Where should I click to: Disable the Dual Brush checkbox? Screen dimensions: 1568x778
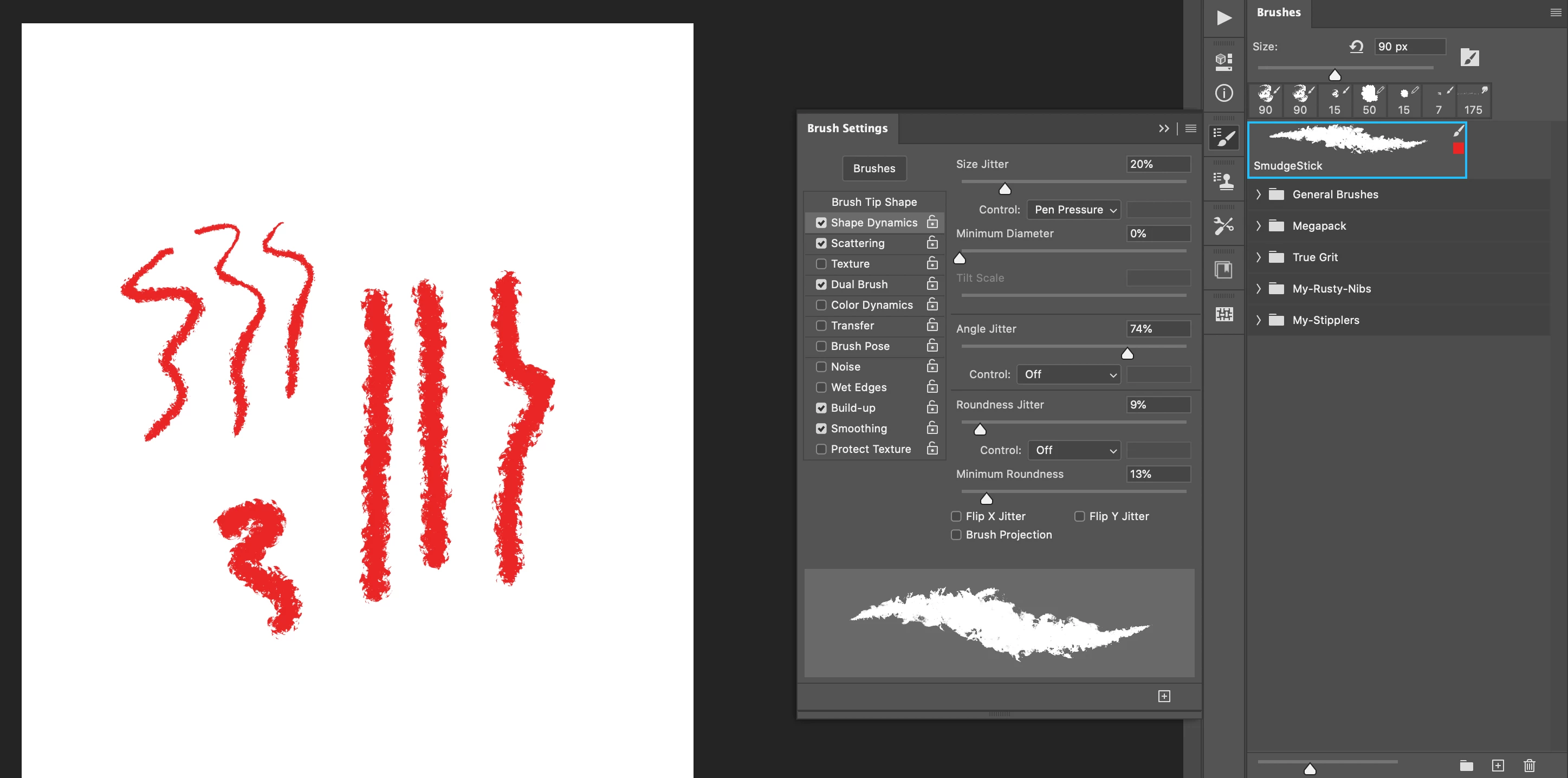[820, 284]
